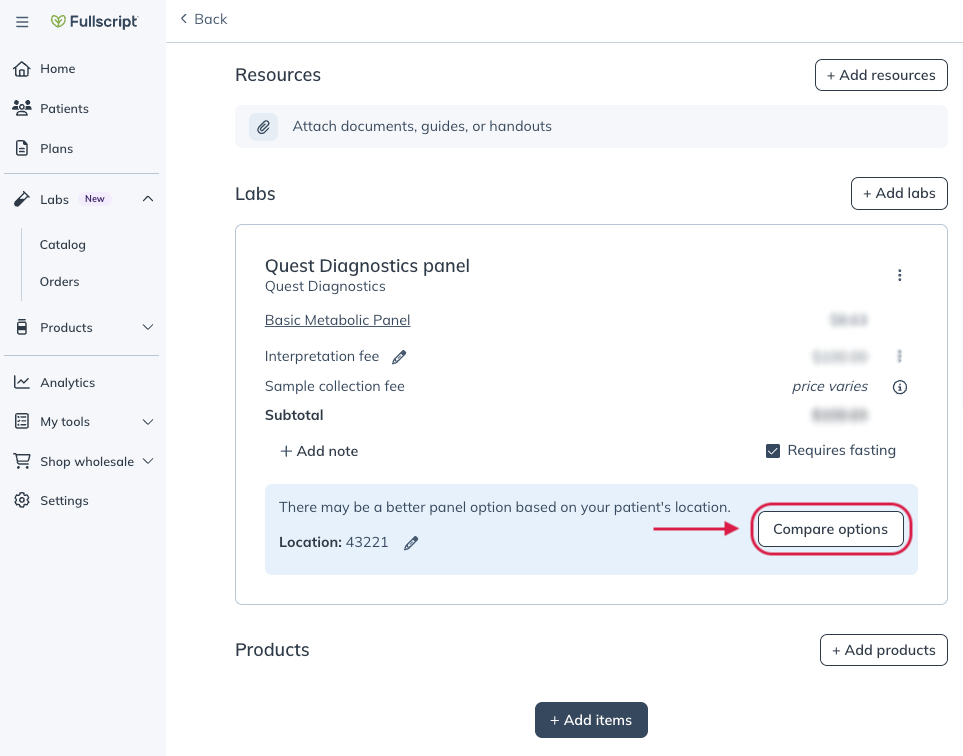Click the Analytics chart icon
This screenshot has height=756, width=963.
coord(22,383)
